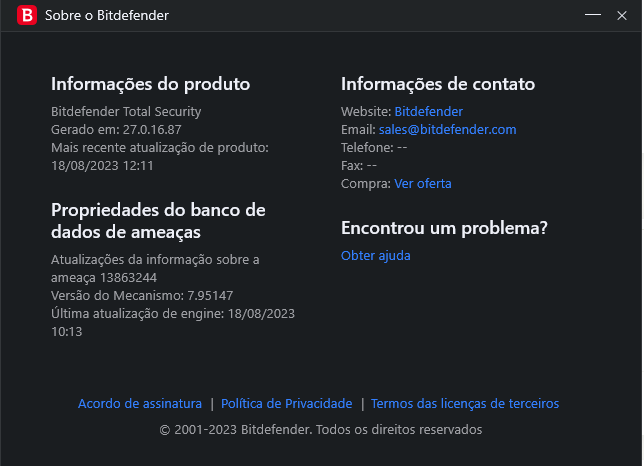This screenshot has height=466, width=644.
Task: Open the Acordo de assinatura link
Action: tap(140, 404)
